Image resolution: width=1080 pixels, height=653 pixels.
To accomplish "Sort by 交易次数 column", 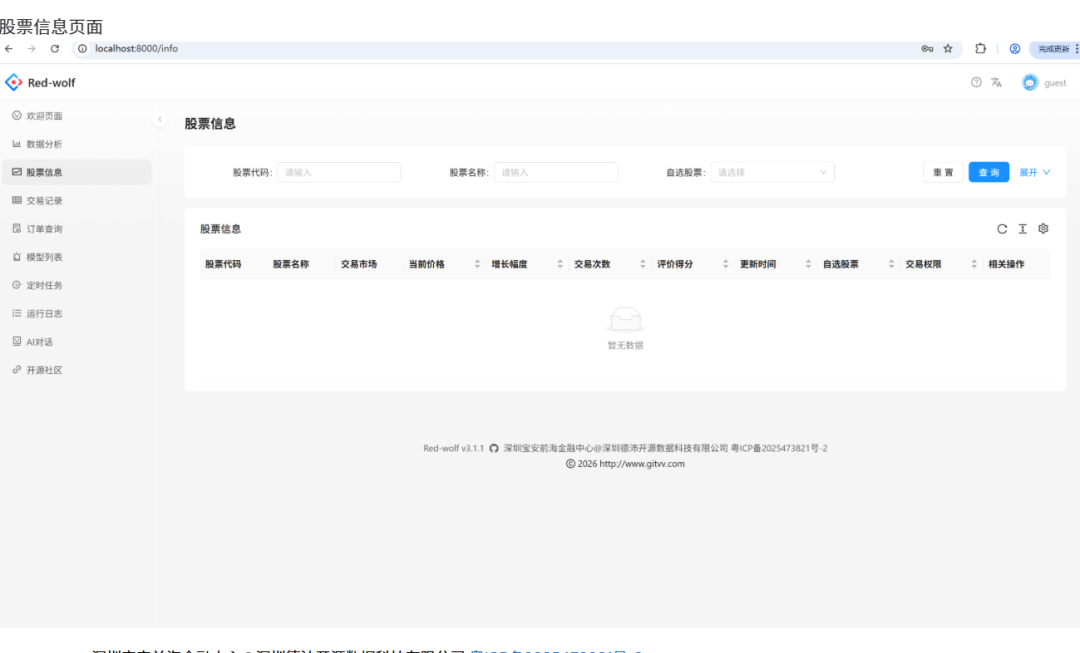I will point(643,265).
